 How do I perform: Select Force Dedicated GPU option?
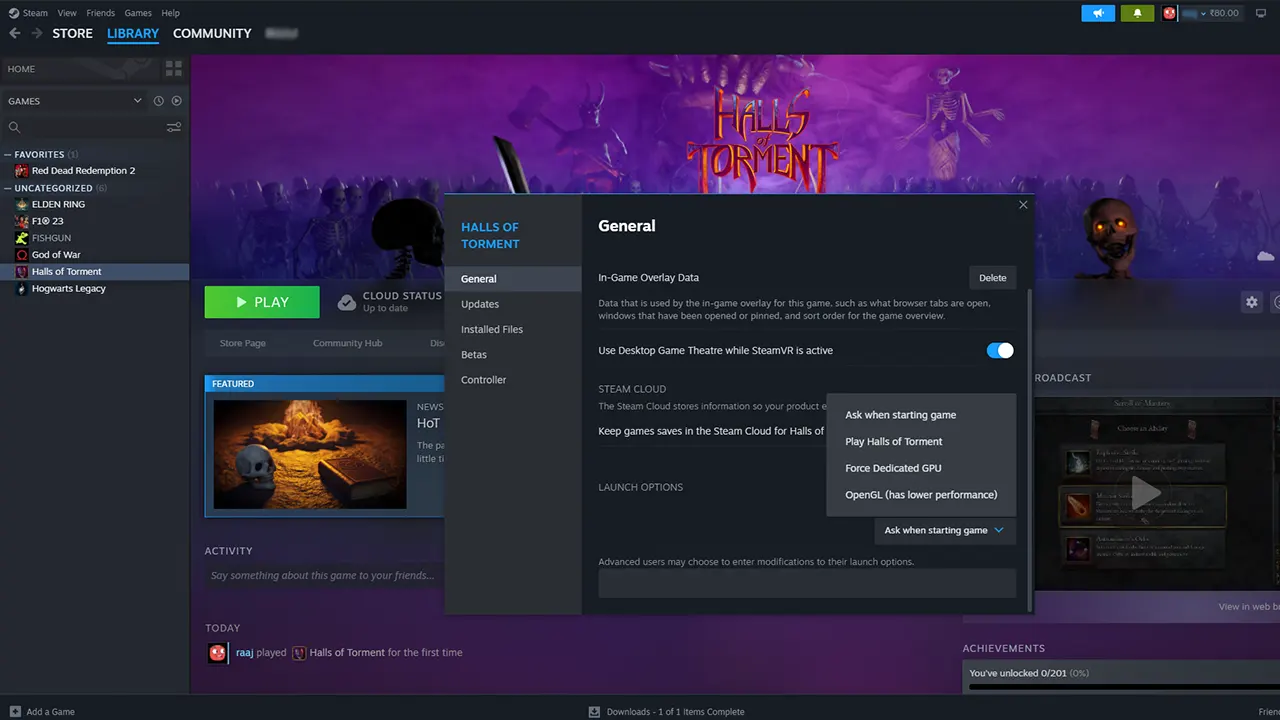click(893, 468)
